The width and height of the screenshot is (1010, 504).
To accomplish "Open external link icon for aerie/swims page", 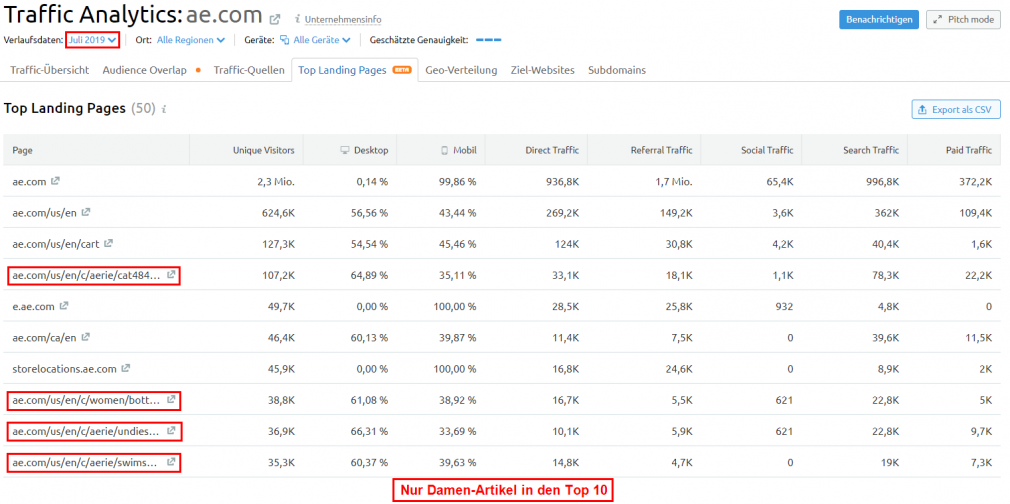I will pyautogui.click(x=171, y=462).
